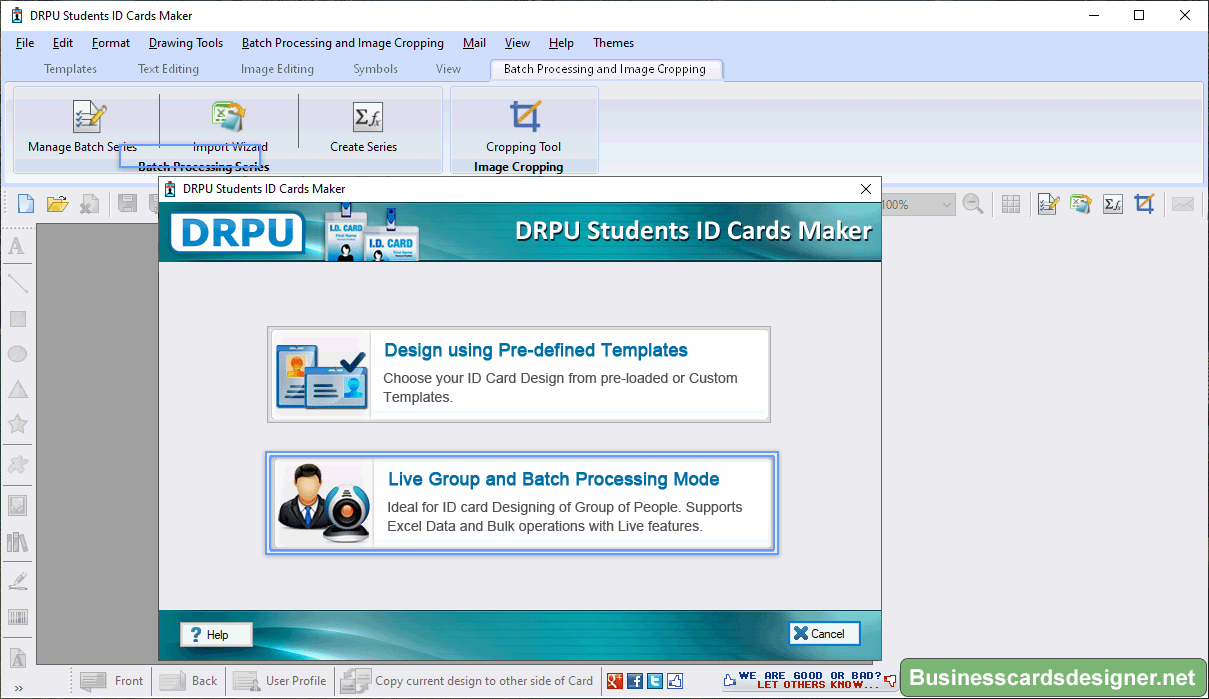Open the Mail menu
This screenshot has width=1209, height=699.
(475, 43)
